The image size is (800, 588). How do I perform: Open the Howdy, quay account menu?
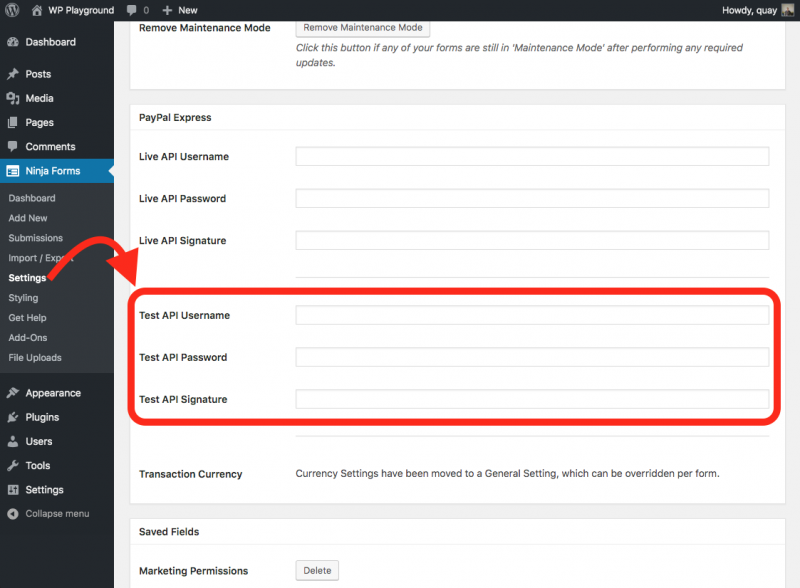pyautogui.click(x=752, y=10)
